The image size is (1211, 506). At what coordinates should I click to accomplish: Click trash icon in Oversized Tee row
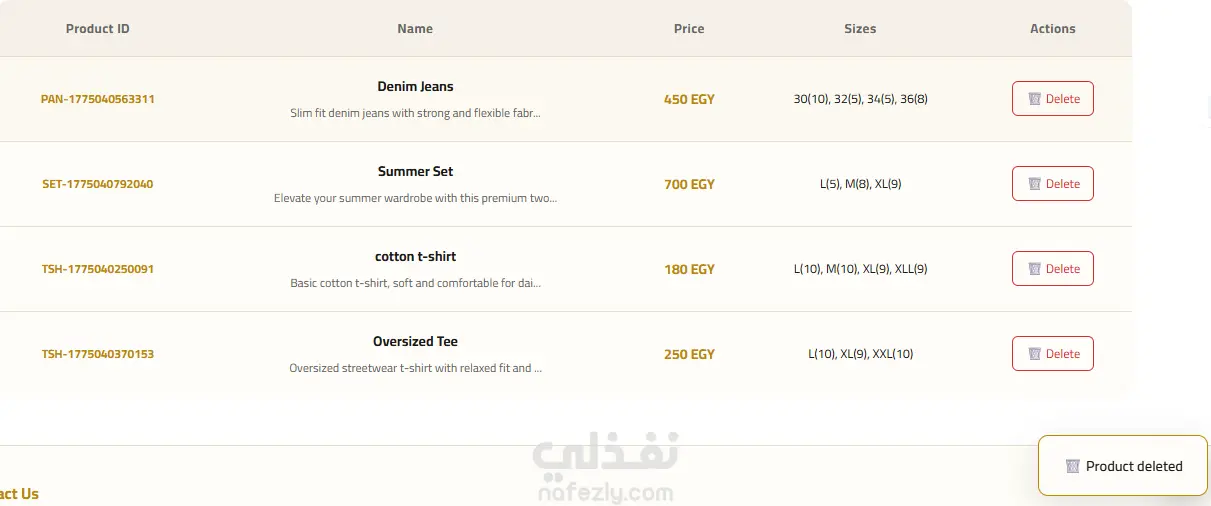click(x=1035, y=354)
